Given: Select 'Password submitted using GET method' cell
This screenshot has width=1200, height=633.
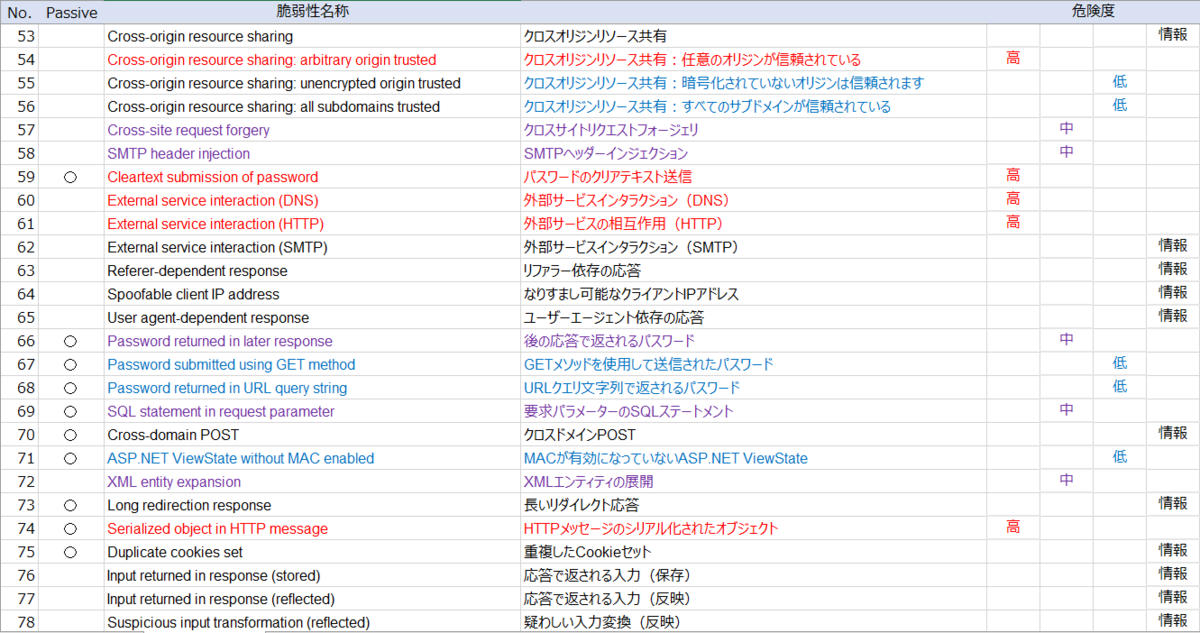Looking at the screenshot, I should (x=312, y=365).
